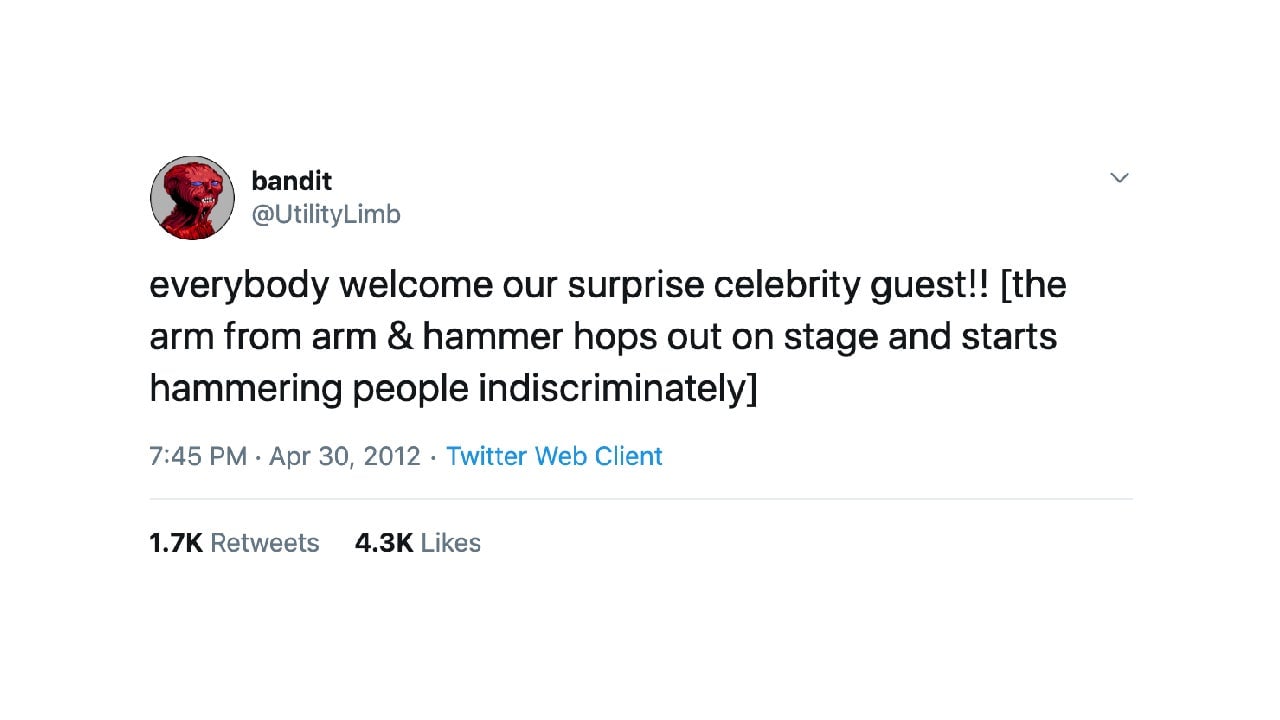View the 1.7K Retweets list

(x=234, y=543)
